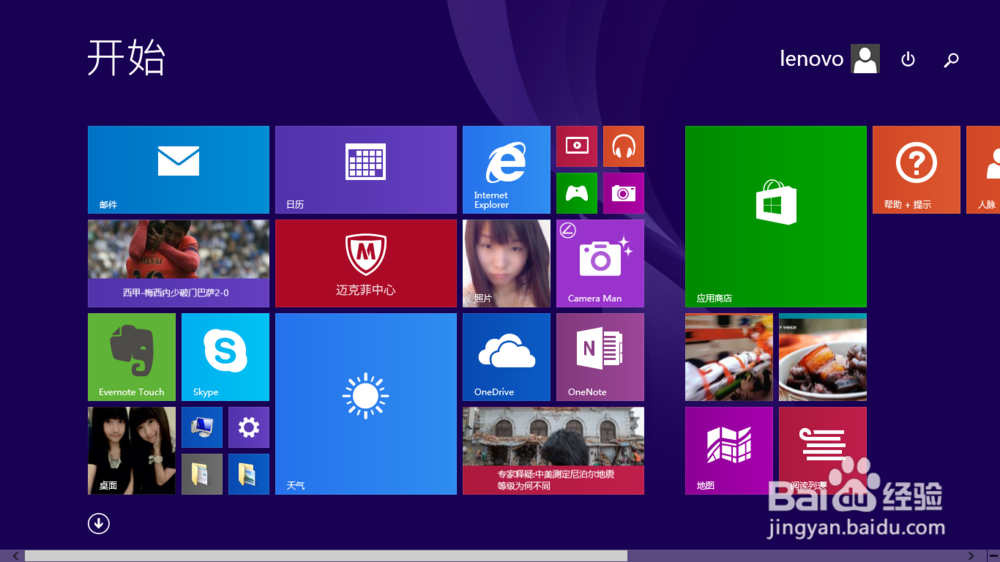1000x562 pixels.
Task: Open the green Games controller tile
Action: [x=577, y=193]
